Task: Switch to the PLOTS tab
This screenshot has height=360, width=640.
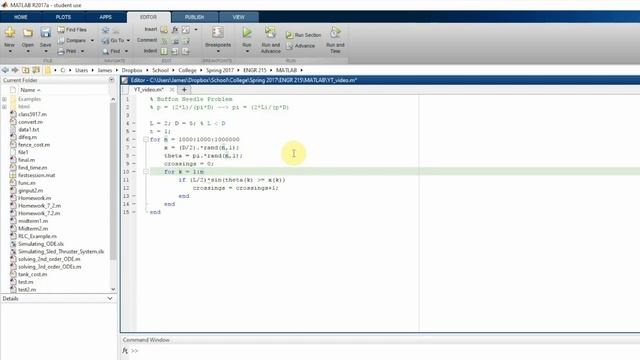Action: (63, 17)
